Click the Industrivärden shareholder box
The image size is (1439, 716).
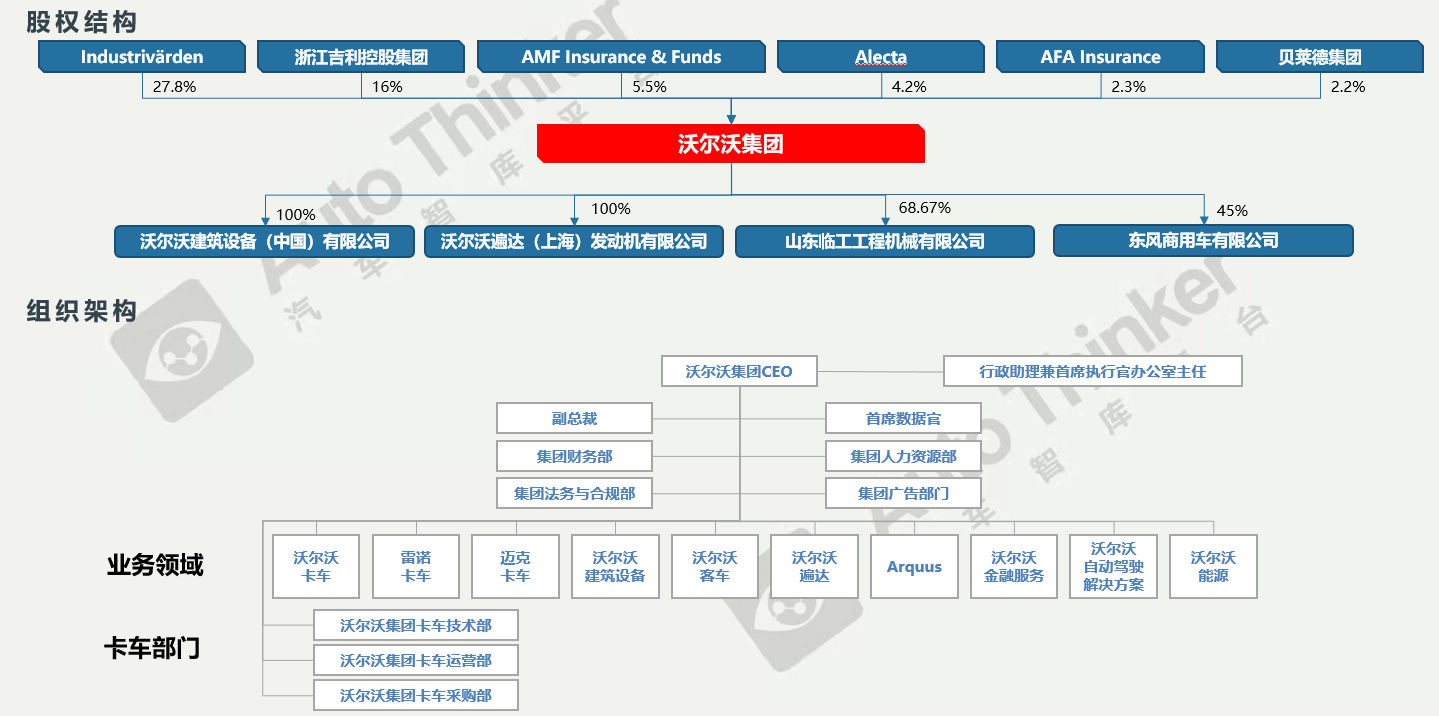pyautogui.click(x=142, y=57)
